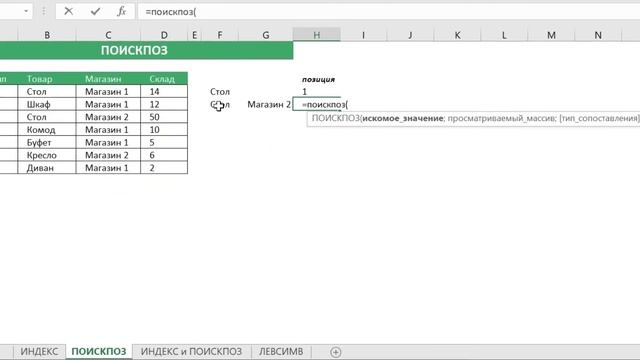The width and height of the screenshot is (640, 360).
Task: Select the Магазин 2 lookup cell in column G
Action: pos(266,104)
